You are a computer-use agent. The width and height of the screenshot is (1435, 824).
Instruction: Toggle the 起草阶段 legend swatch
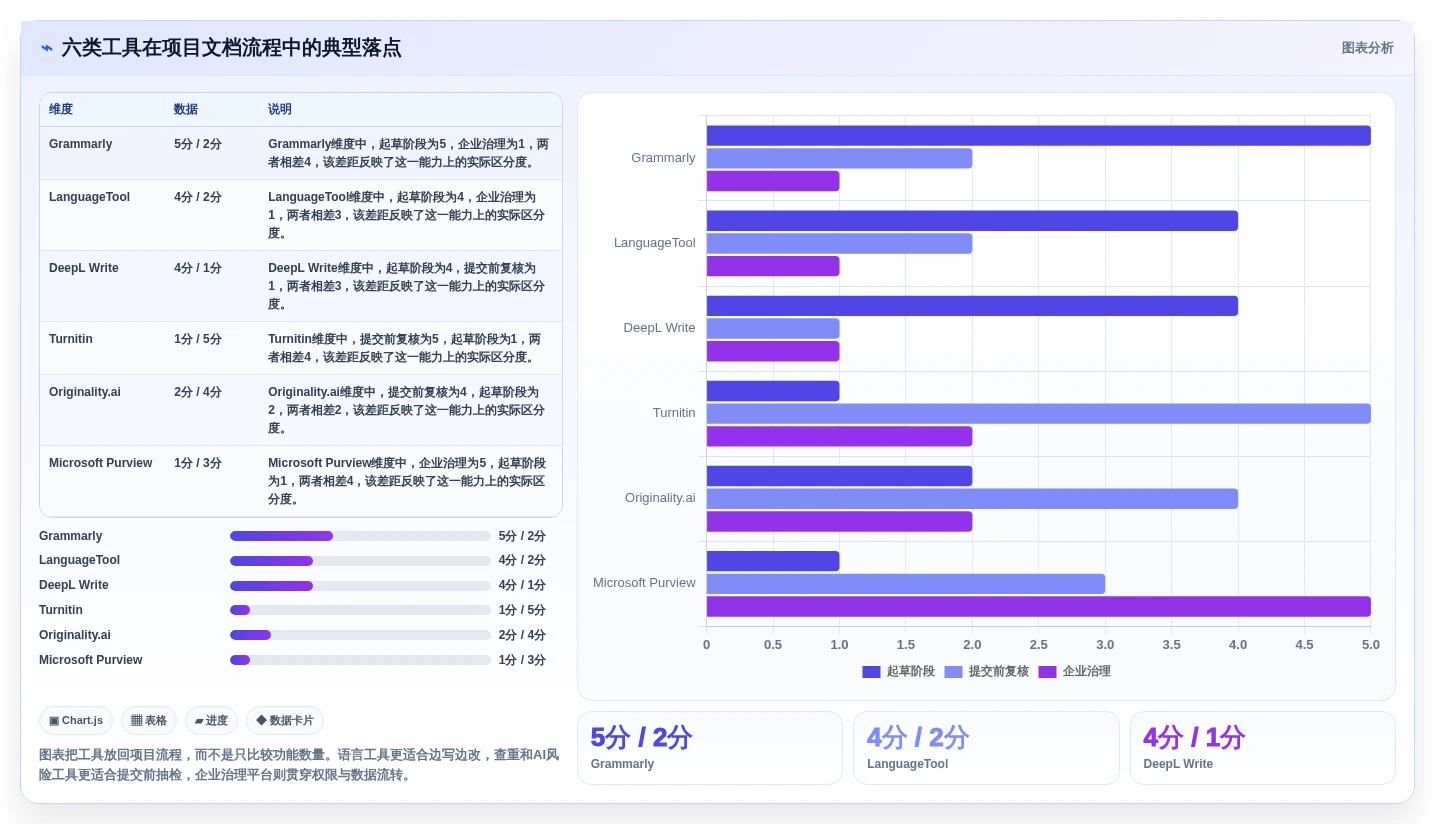871,672
